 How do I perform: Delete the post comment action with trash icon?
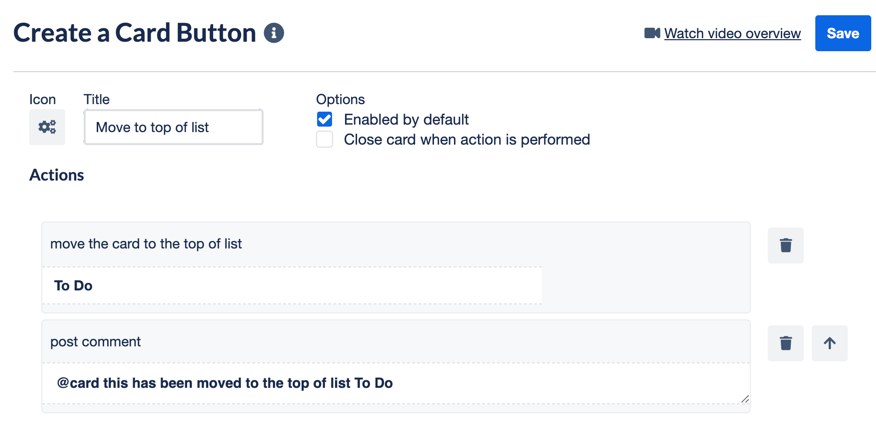(x=785, y=343)
